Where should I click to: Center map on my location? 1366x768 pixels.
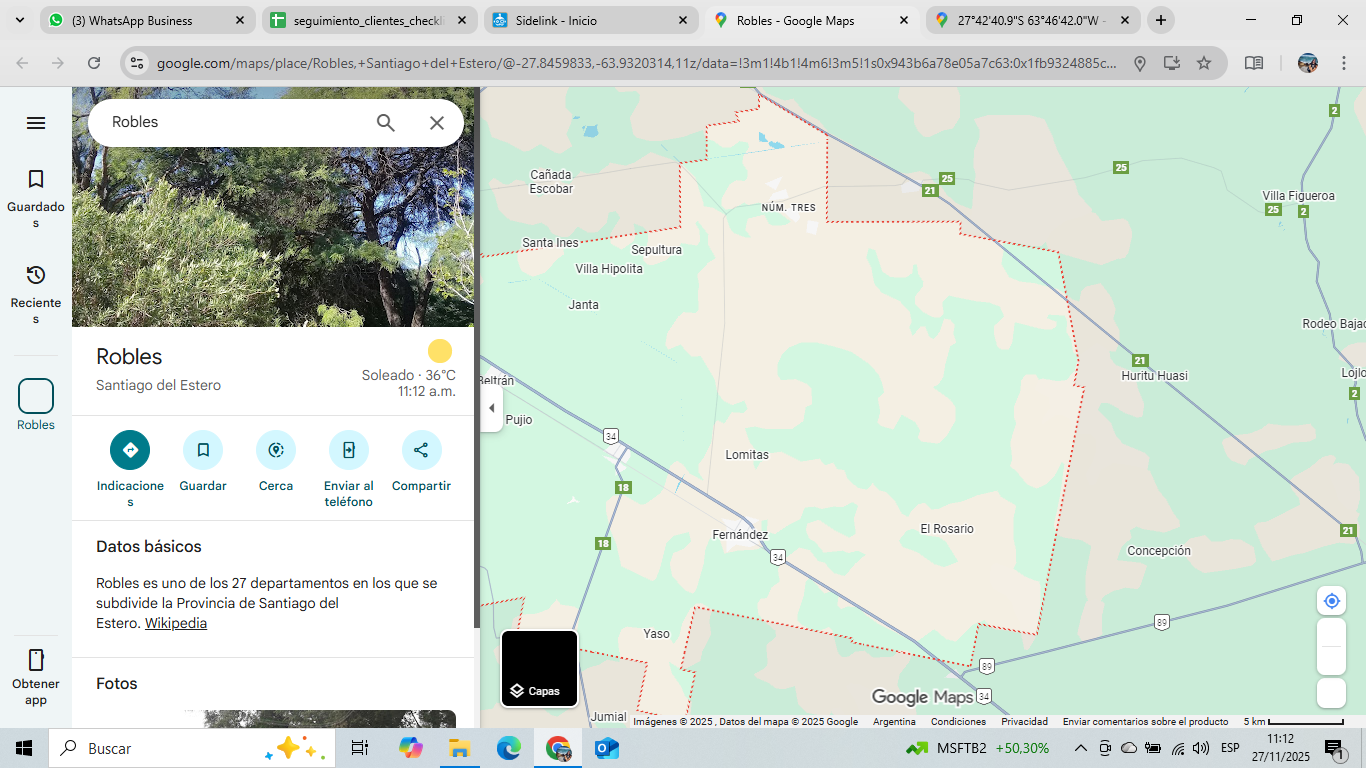click(1331, 601)
